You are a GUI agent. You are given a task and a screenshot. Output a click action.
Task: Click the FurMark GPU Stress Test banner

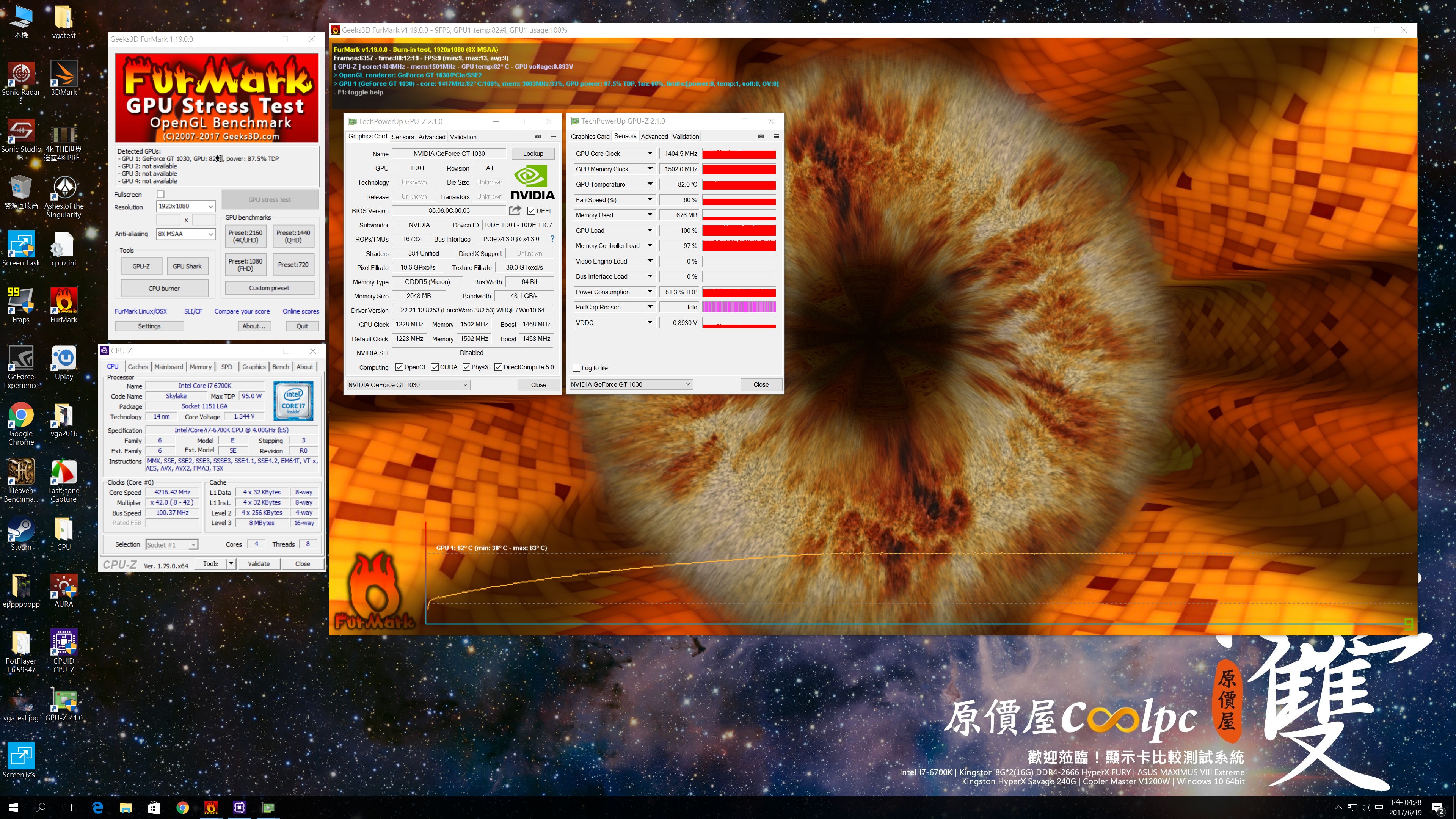point(217,98)
